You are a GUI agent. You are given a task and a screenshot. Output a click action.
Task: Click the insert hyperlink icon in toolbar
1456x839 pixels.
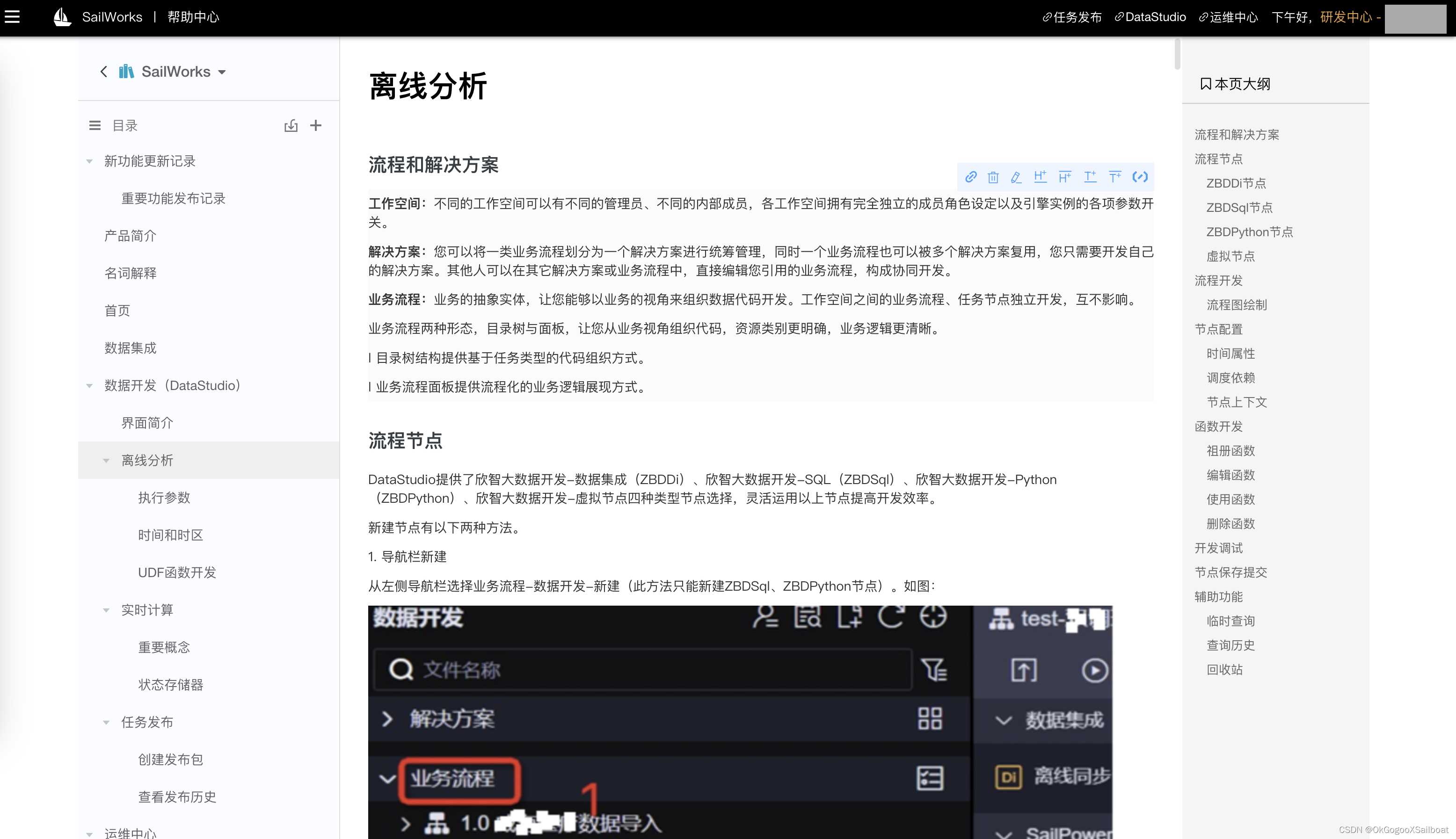pos(971,177)
